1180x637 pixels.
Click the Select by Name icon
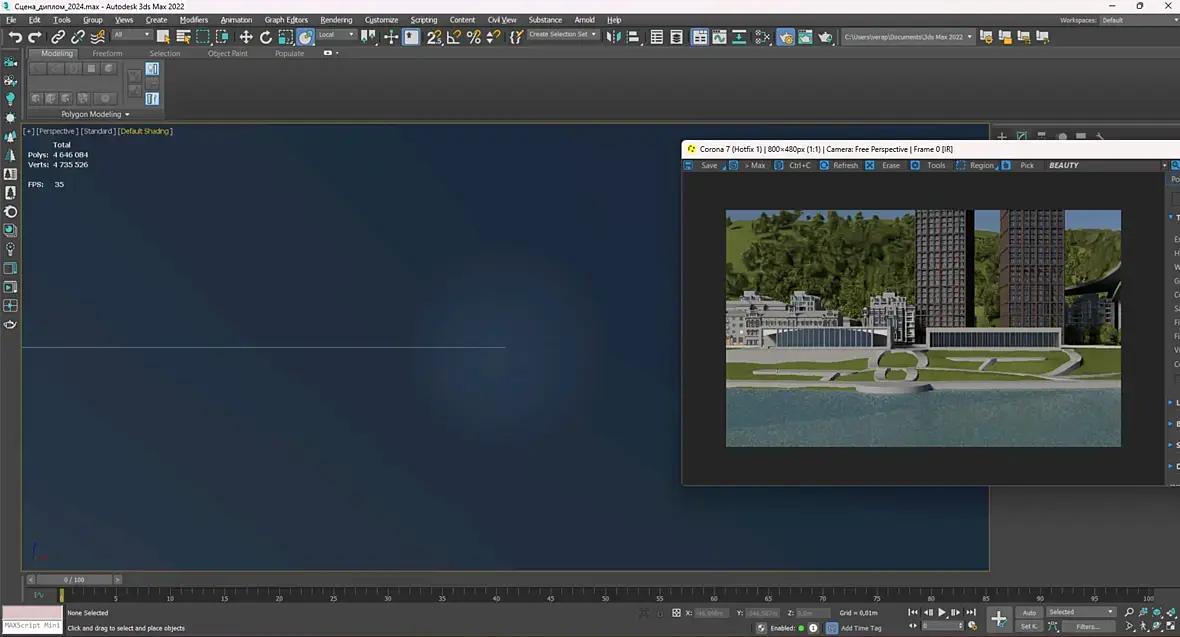(x=184, y=37)
